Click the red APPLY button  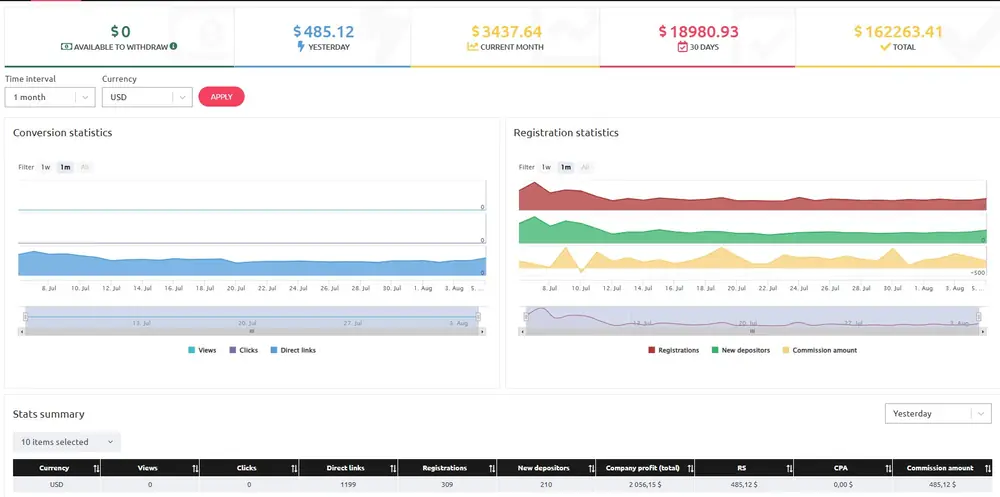tap(221, 97)
